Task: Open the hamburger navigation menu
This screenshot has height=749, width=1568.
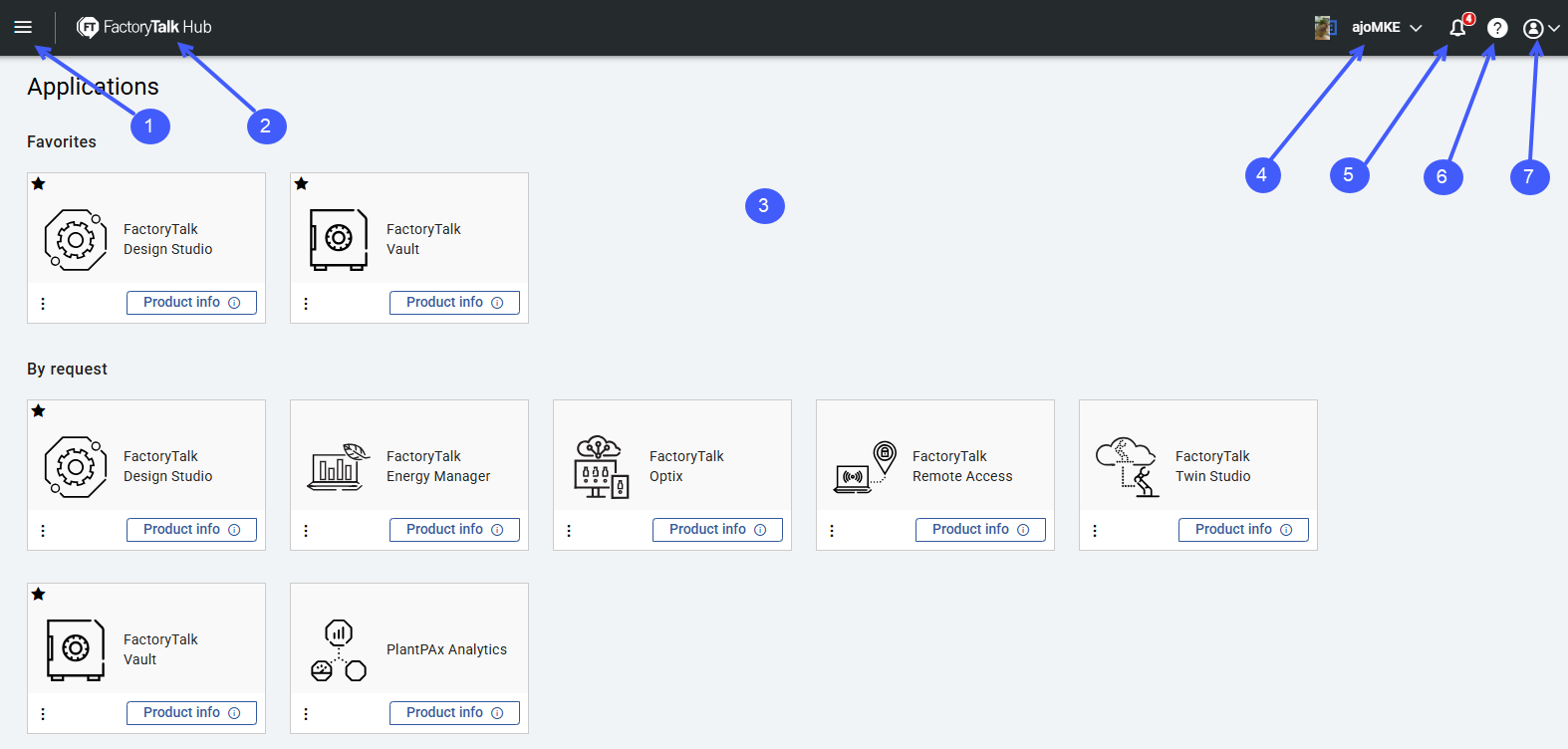Action: coord(23,27)
